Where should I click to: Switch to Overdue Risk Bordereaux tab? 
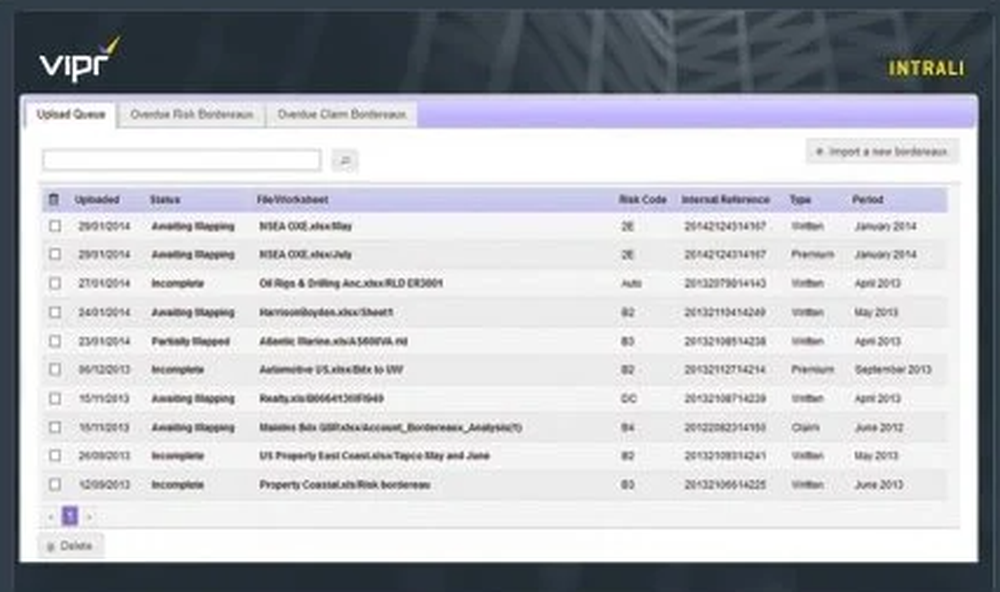(x=191, y=115)
